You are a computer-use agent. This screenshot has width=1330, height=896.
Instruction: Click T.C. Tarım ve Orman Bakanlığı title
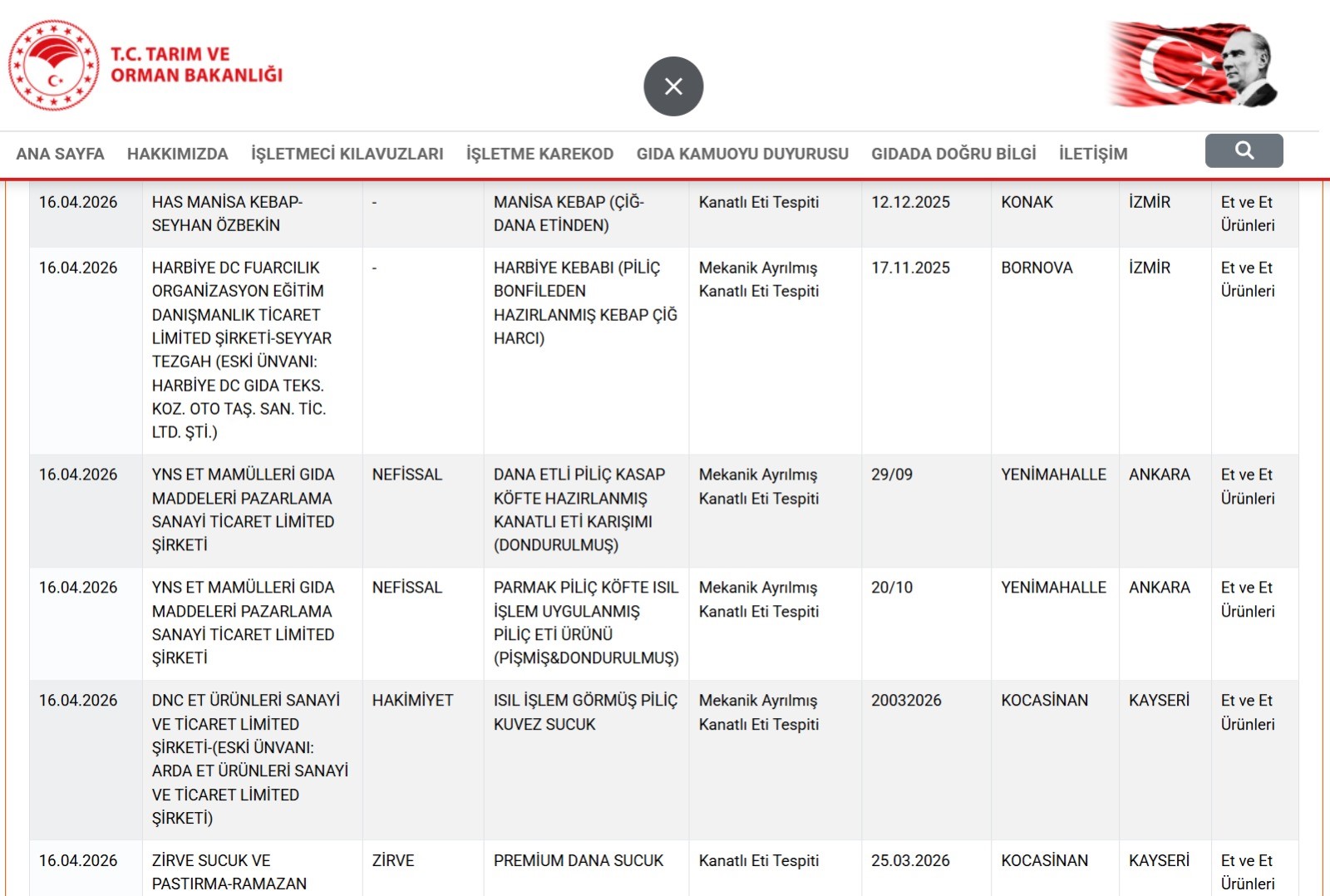click(x=196, y=65)
